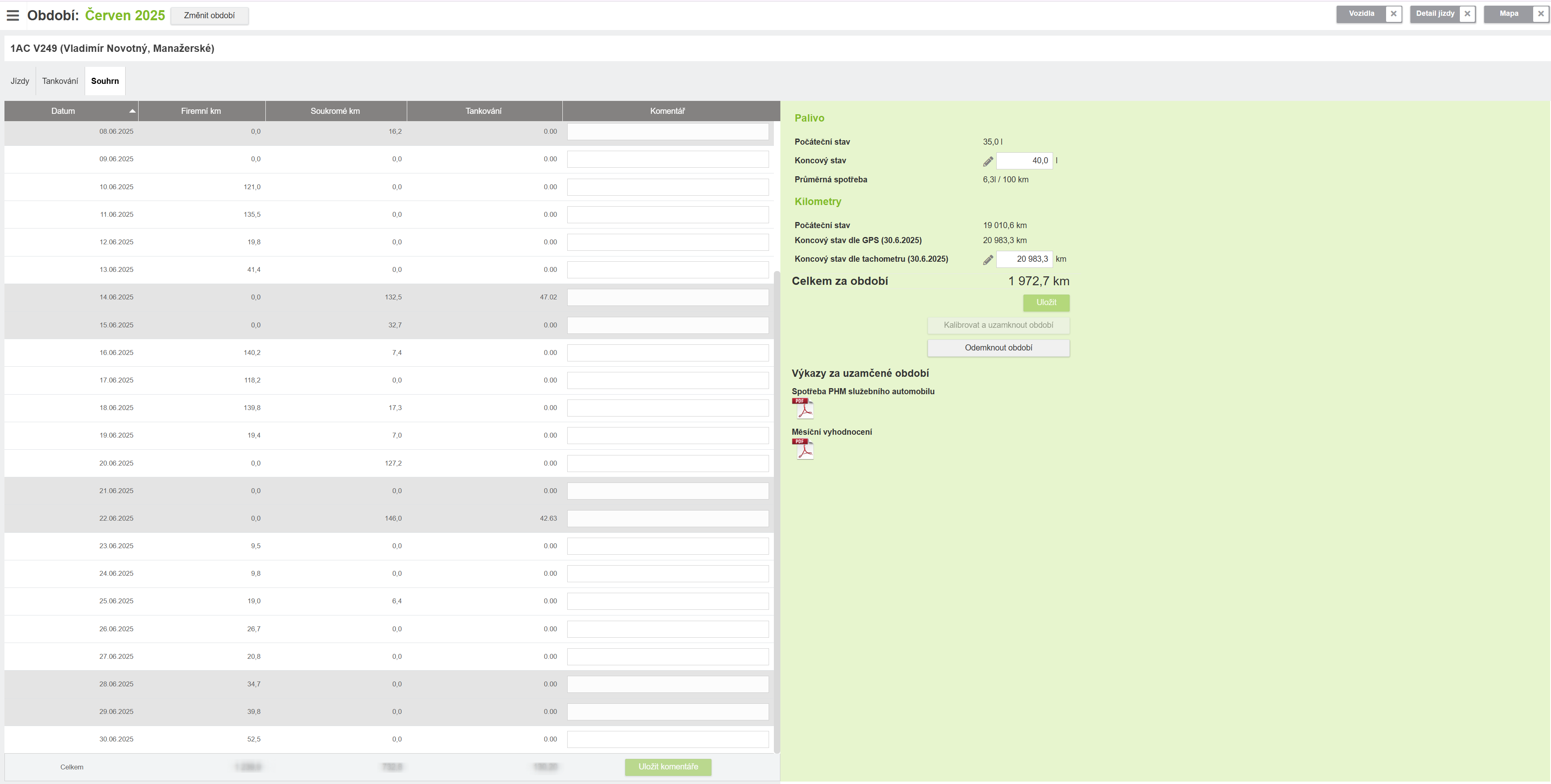Sort by Firemní km column header
The height and width of the screenshot is (784, 1551).
coord(201,111)
